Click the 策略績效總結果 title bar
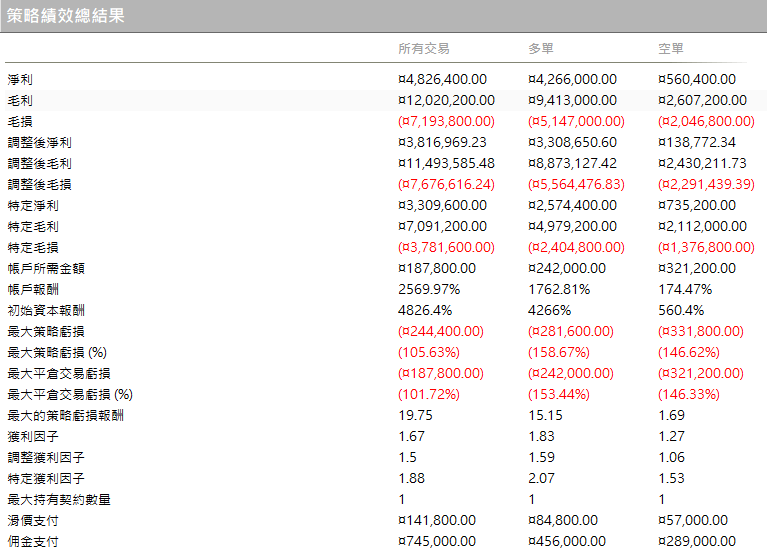This screenshot has width=767, height=556. pos(66,16)
